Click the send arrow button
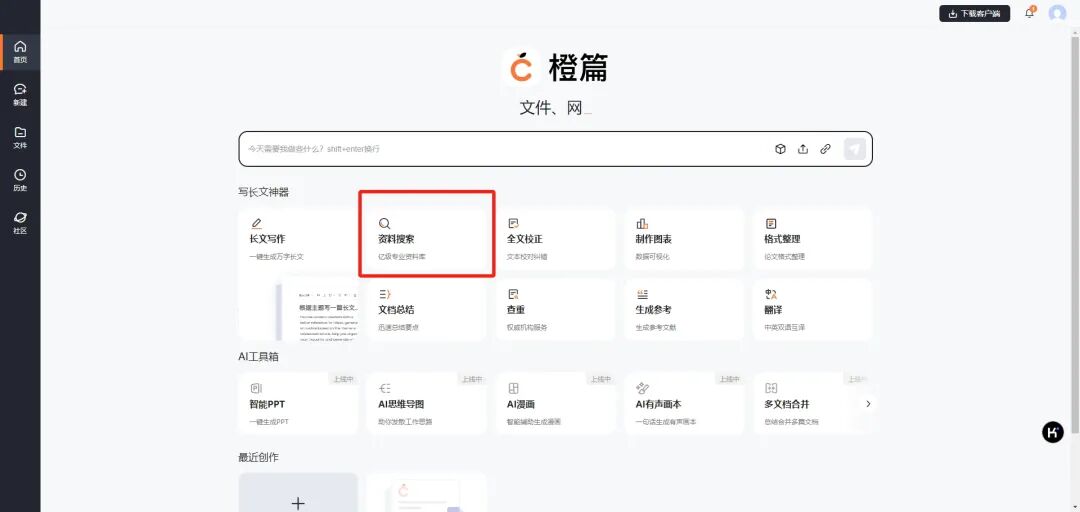The width and height of the screenshot is (1080, 512). (x=855, y=149)
